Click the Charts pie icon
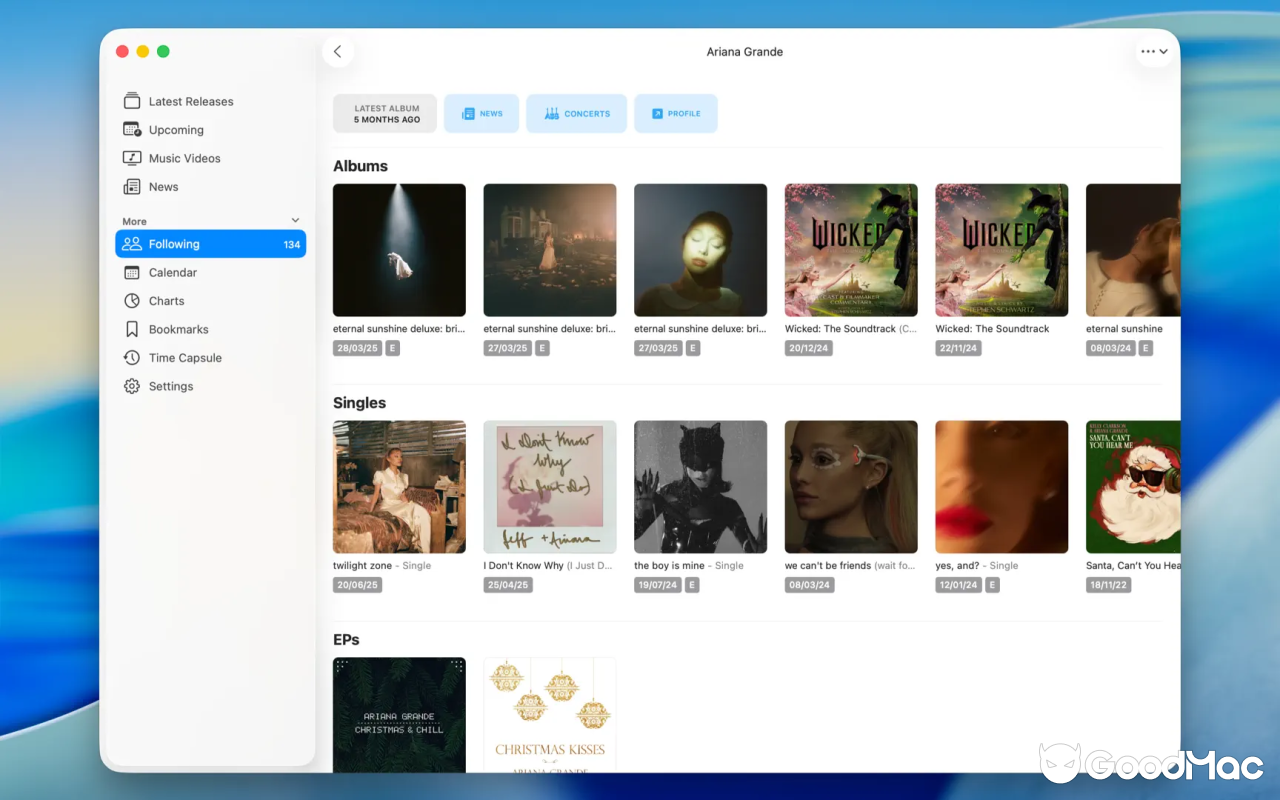 click(132, 301)
